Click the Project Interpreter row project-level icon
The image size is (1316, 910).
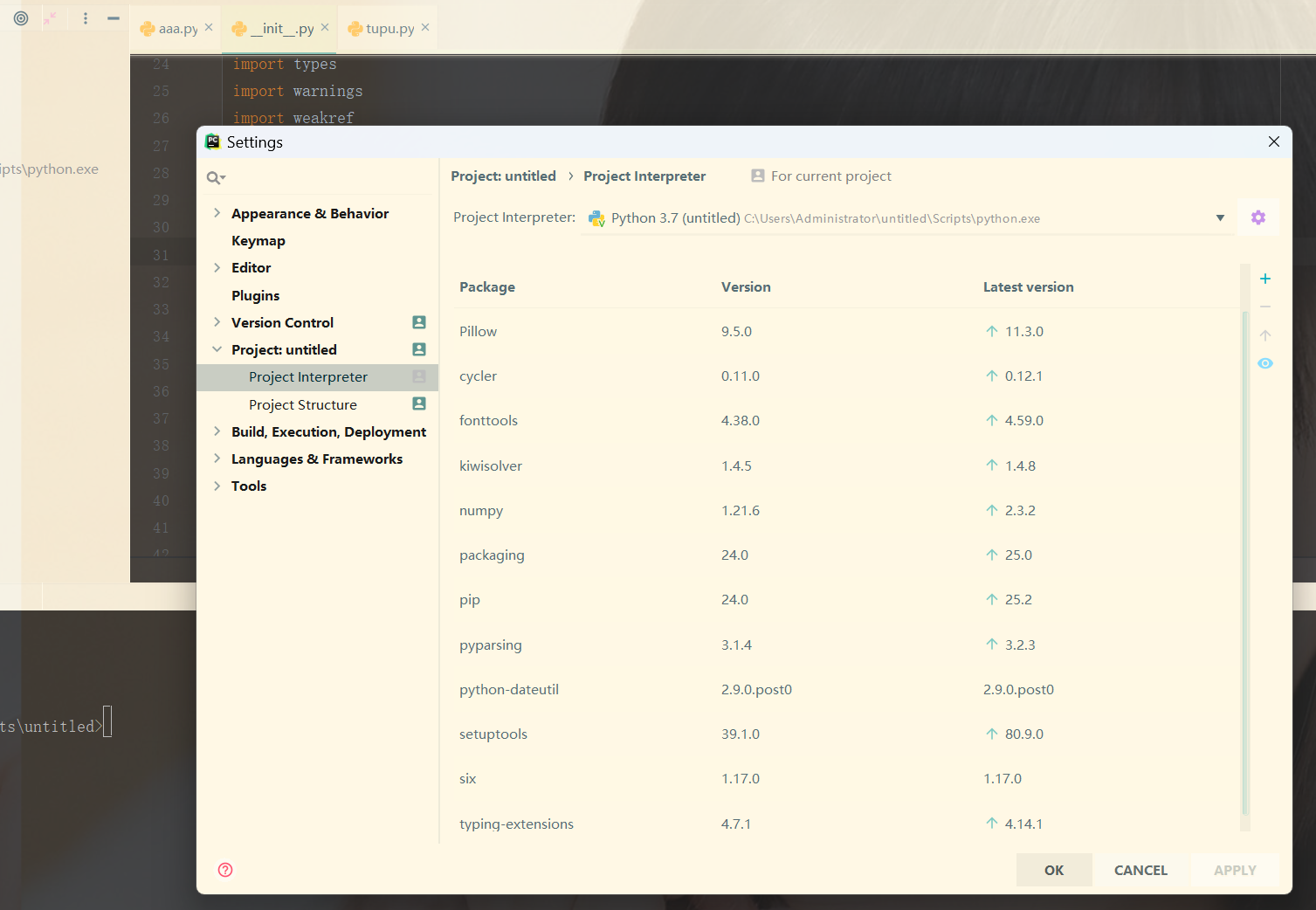point(419,376)
